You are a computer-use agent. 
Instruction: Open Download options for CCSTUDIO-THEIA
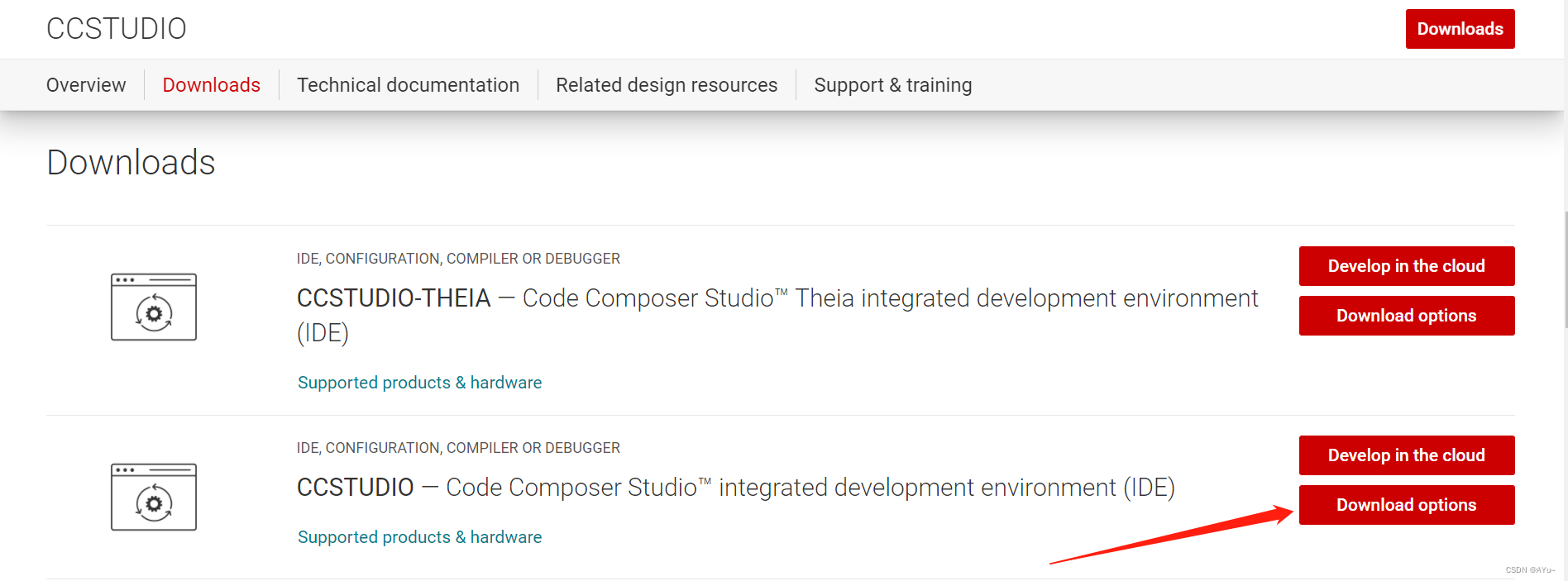pyautogui.click(x=1407, y=316)
